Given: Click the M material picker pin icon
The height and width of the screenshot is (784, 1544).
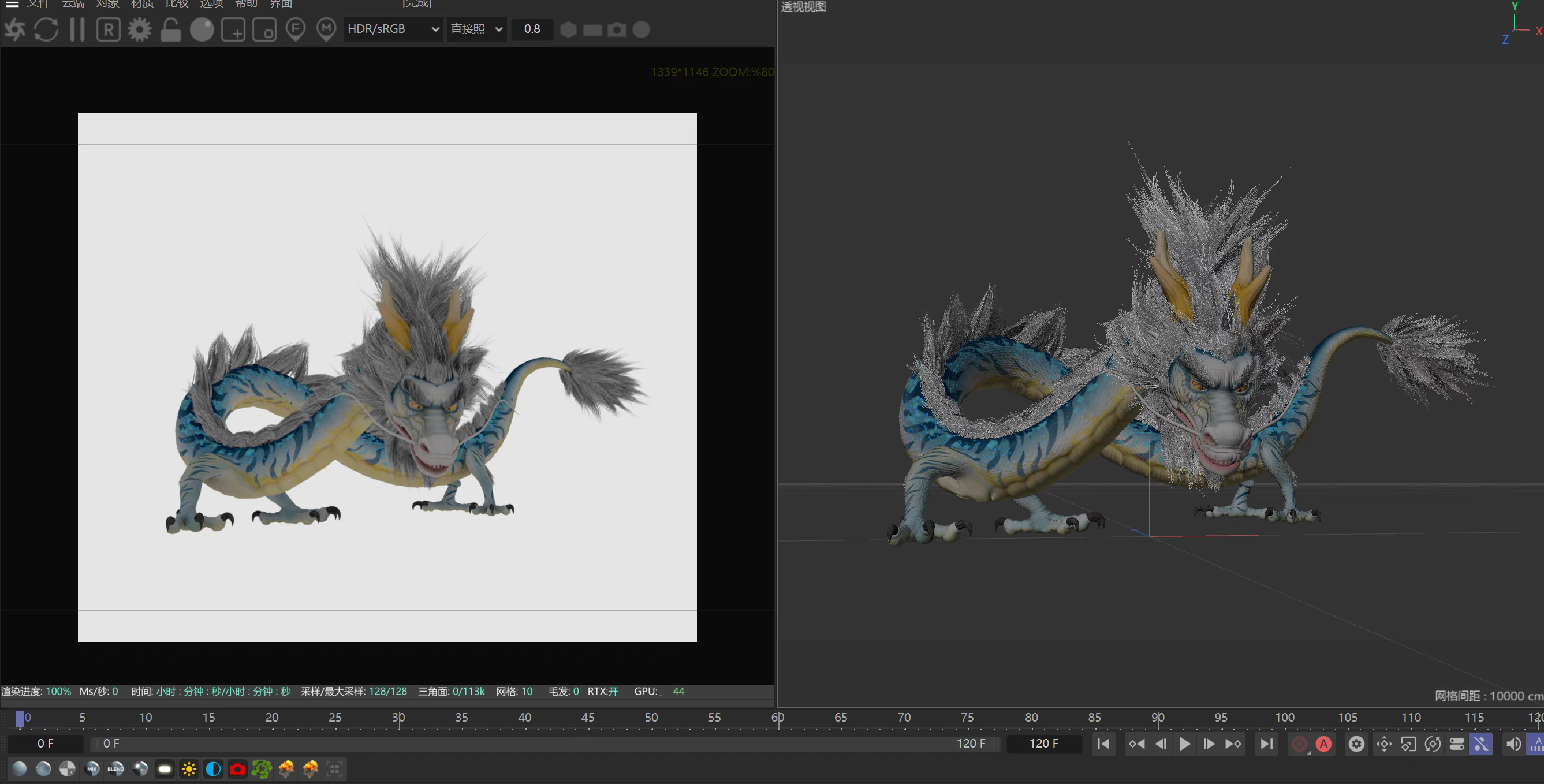Looking at the screenshot, I should coord(327,29).
